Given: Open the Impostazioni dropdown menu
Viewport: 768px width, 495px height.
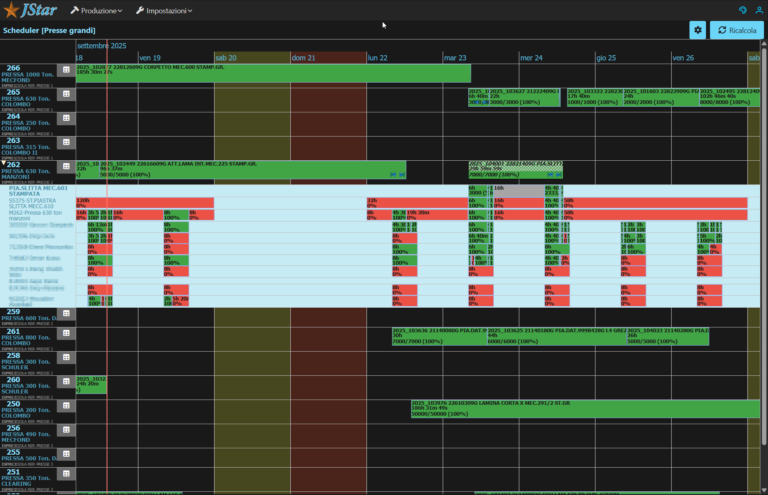Looking at the screenshot, I should click(x=164, y=10).
